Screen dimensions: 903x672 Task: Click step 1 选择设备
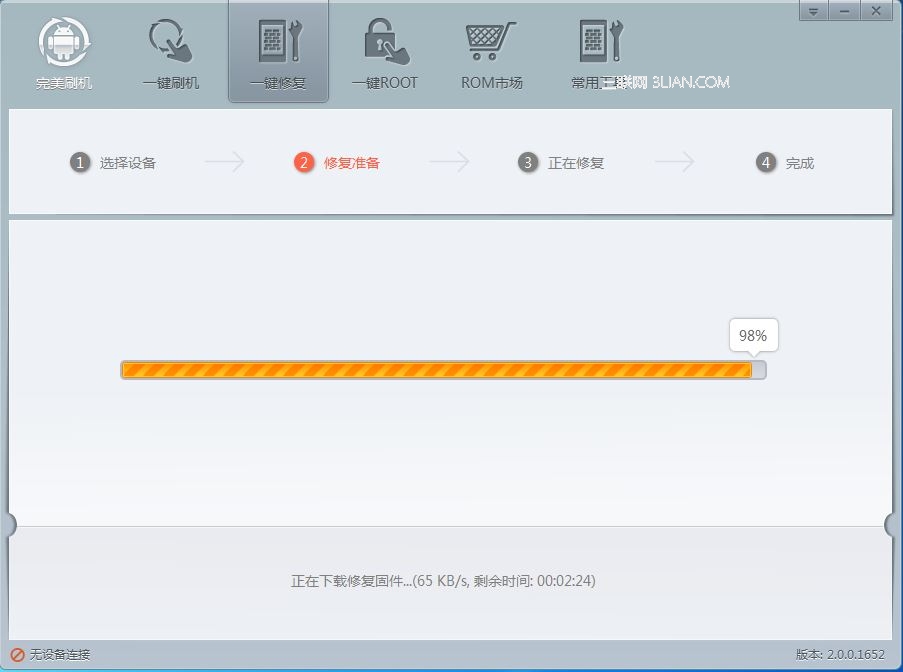[113, 163]
